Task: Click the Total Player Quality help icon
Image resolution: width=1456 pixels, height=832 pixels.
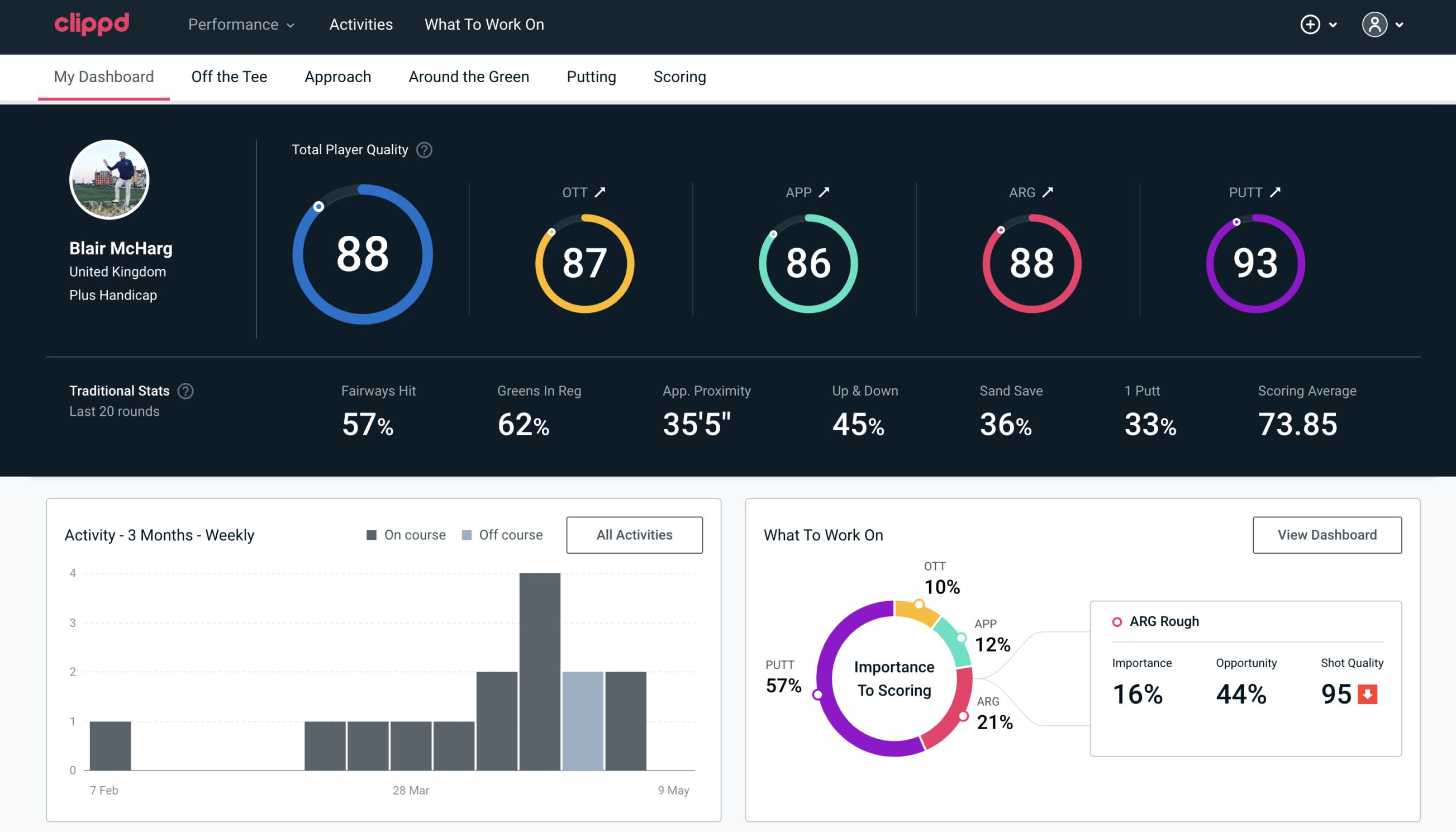Action: (422, 150)
